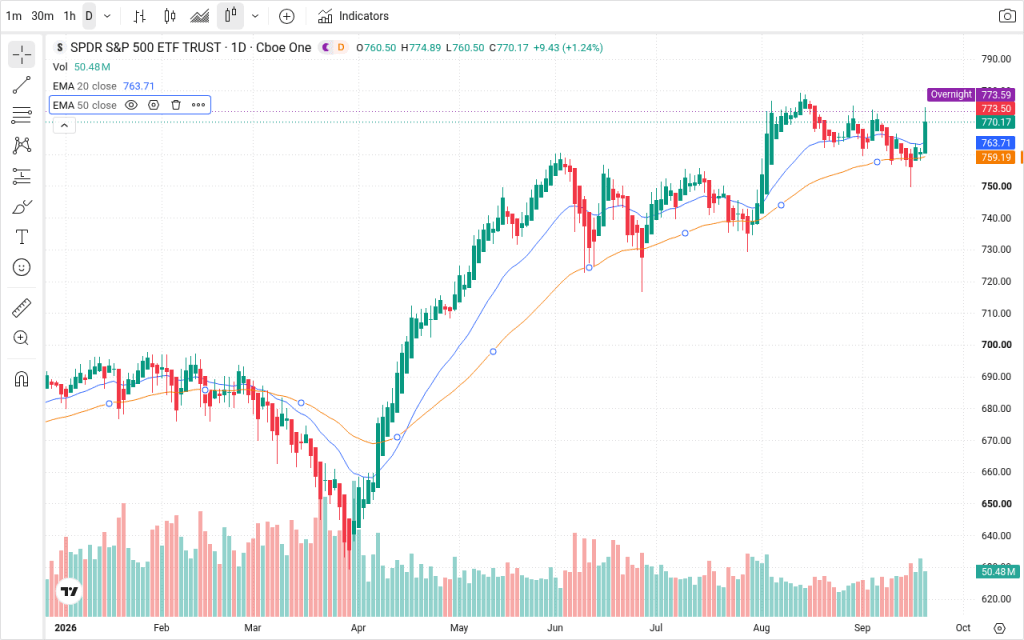Click the TradingView logo
Viewport: 1024px width, 640px height.
(69, 592)
